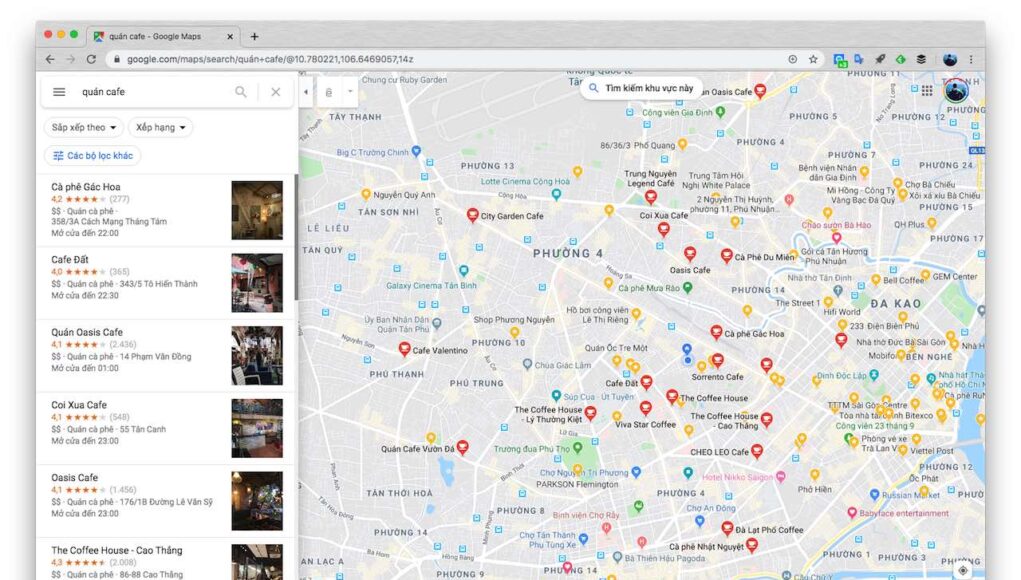Click Bệnh viện Chợ Rẫy hospital pin
Screen dimensions: 1021x580
(607, 528)
